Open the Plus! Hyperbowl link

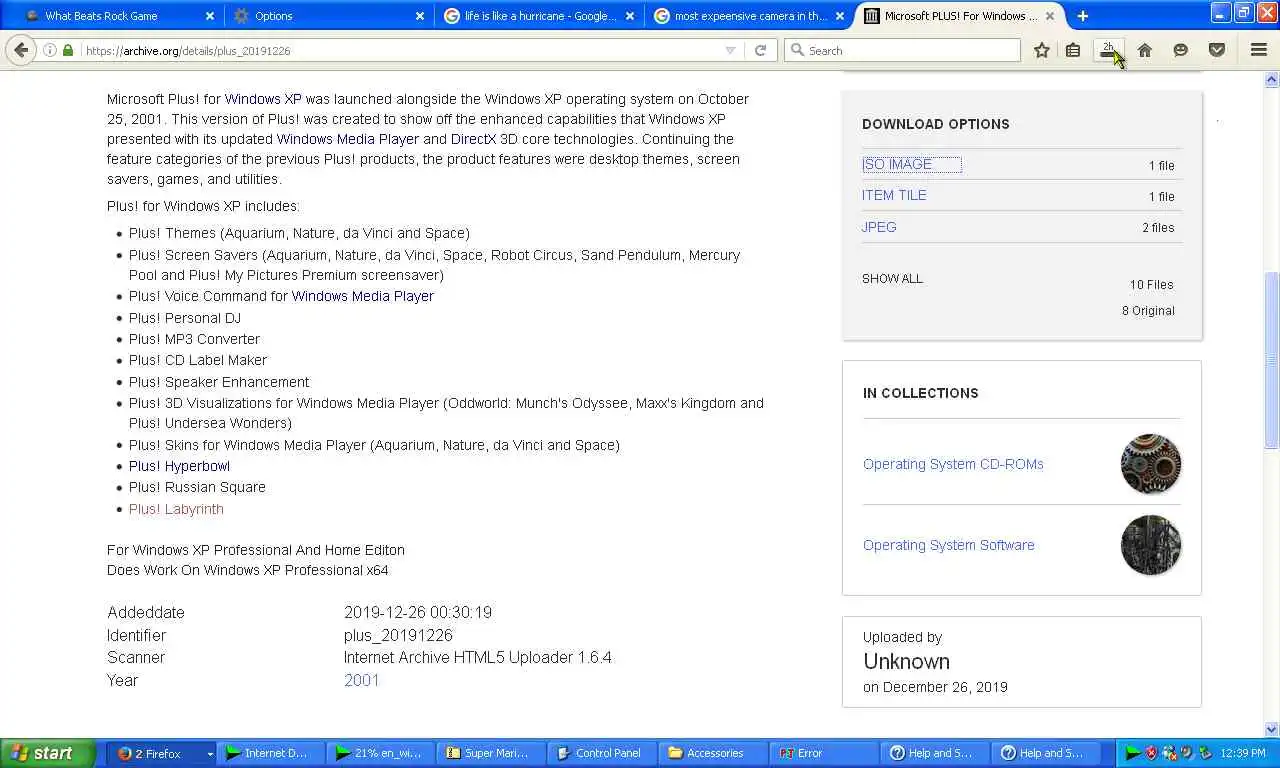(x=179, y=466)
